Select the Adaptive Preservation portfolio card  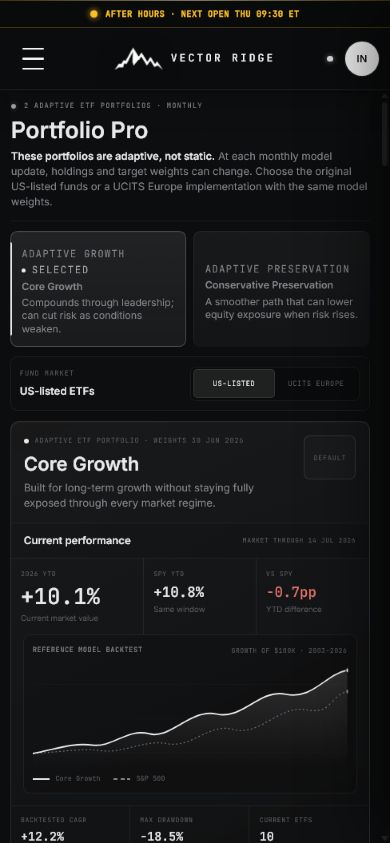point(281,289)
